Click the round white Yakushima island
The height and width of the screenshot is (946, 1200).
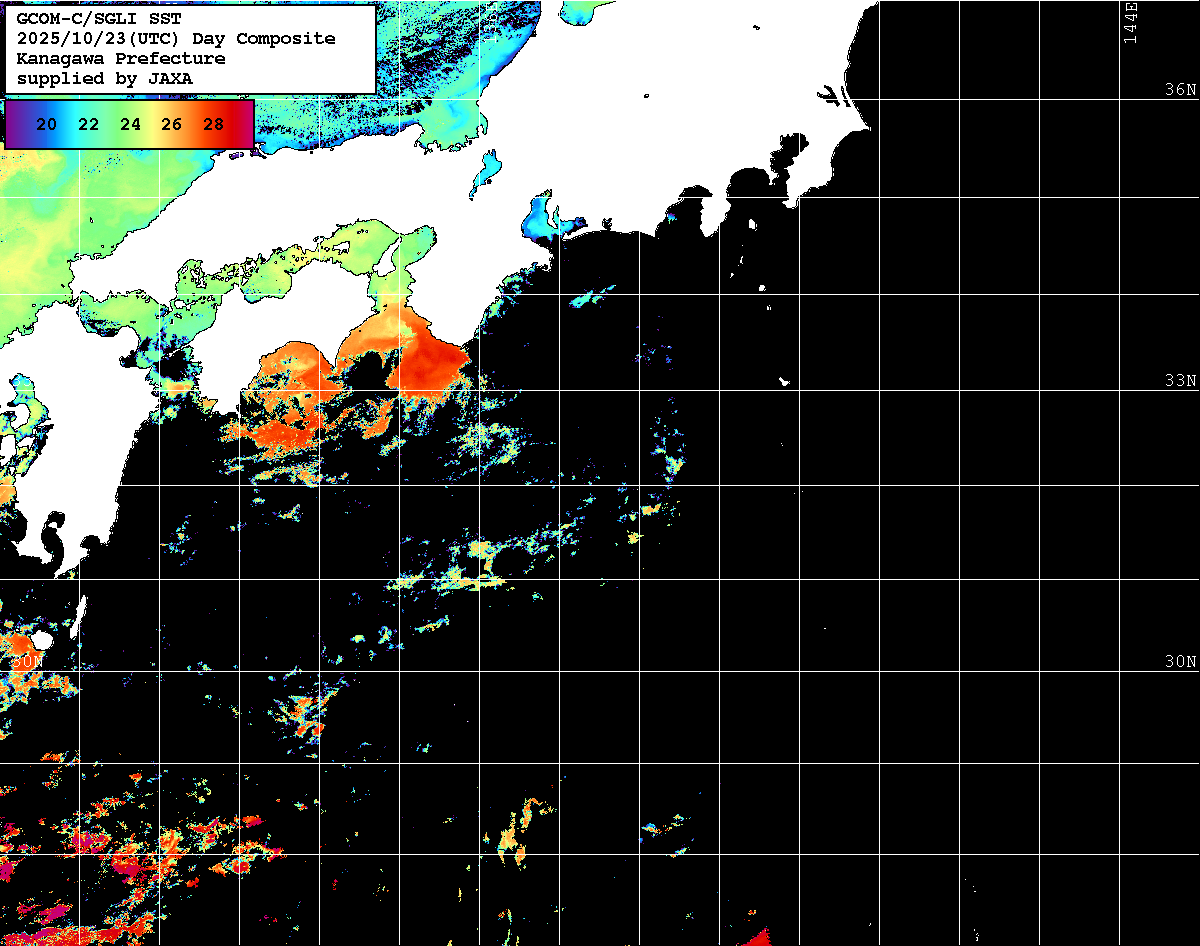41,639
